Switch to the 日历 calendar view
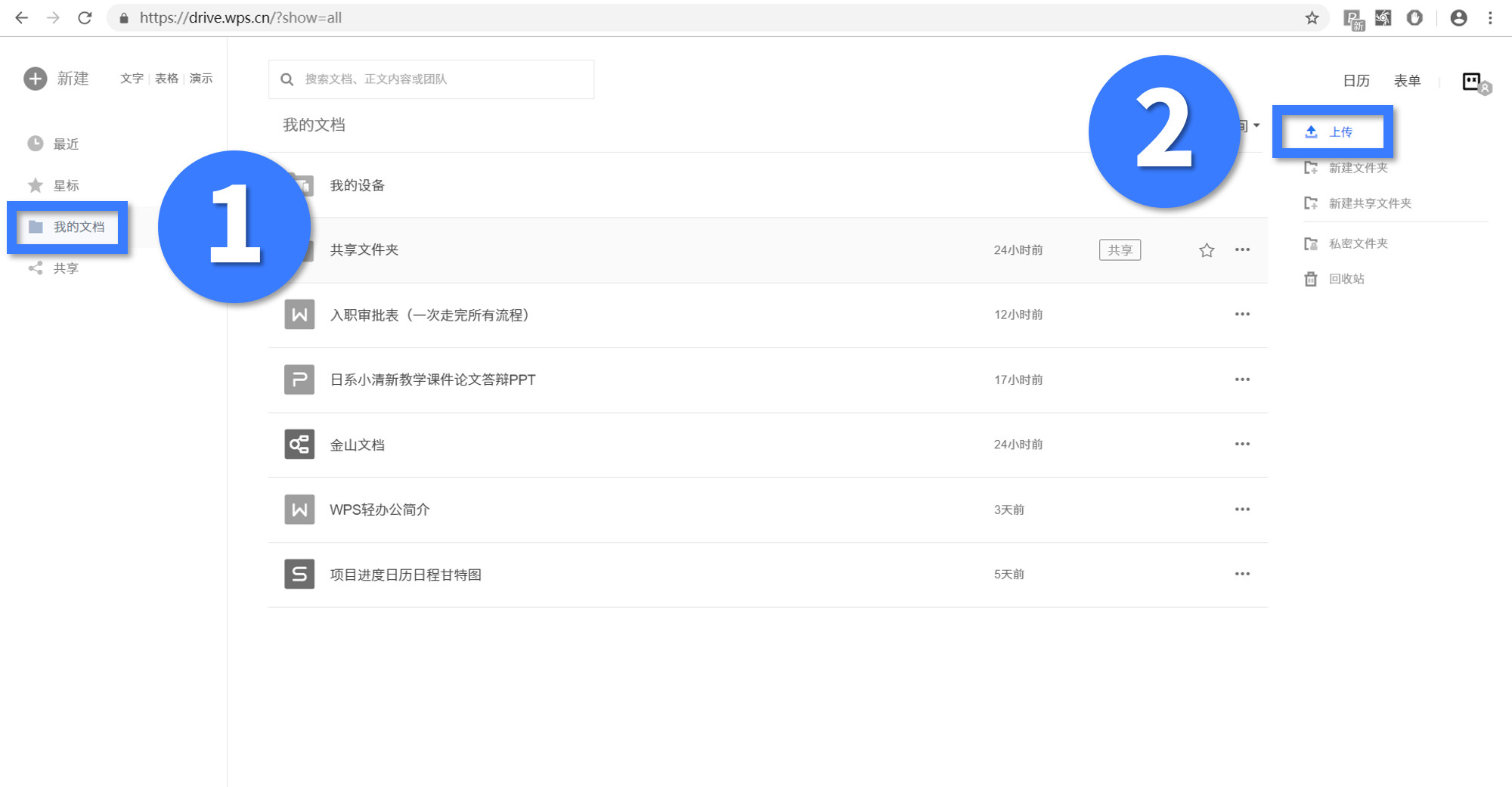 click(x=1356, y=81)
